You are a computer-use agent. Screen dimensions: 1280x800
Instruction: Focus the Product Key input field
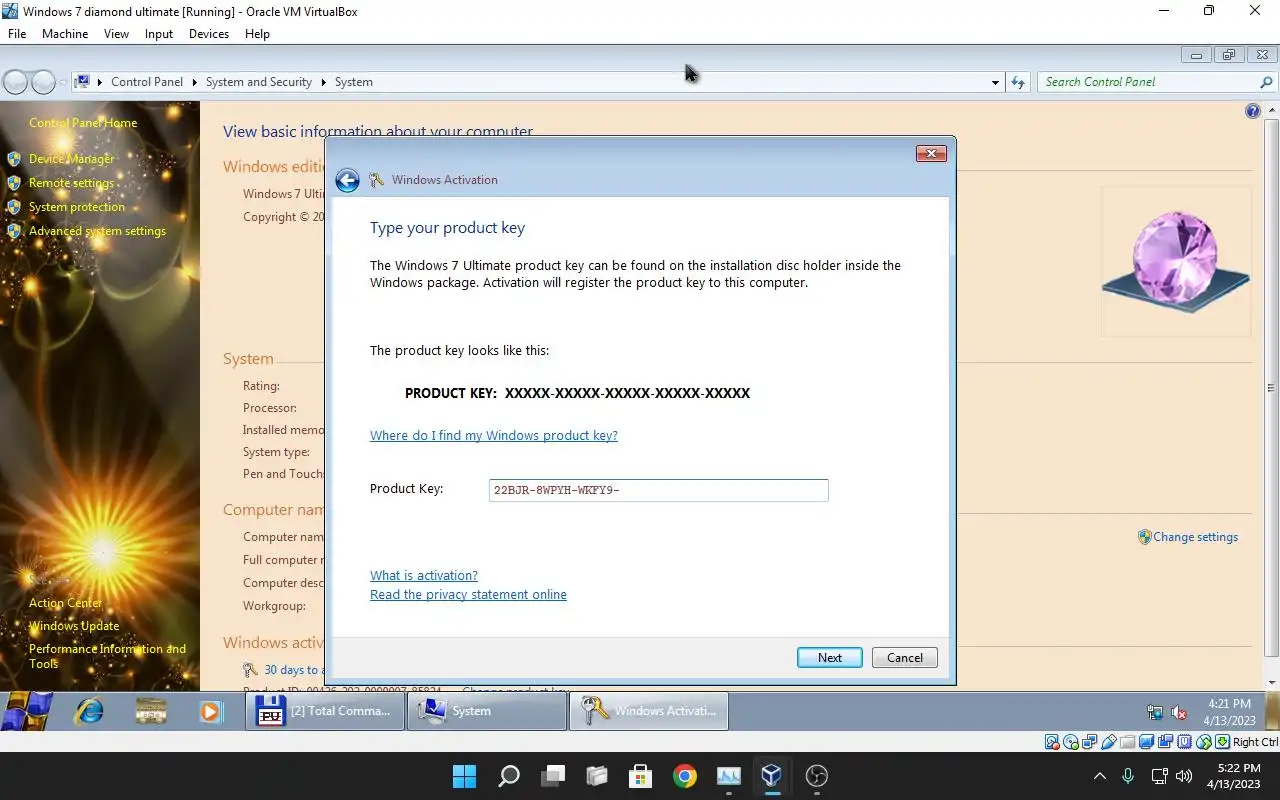[x=658, y=490]
